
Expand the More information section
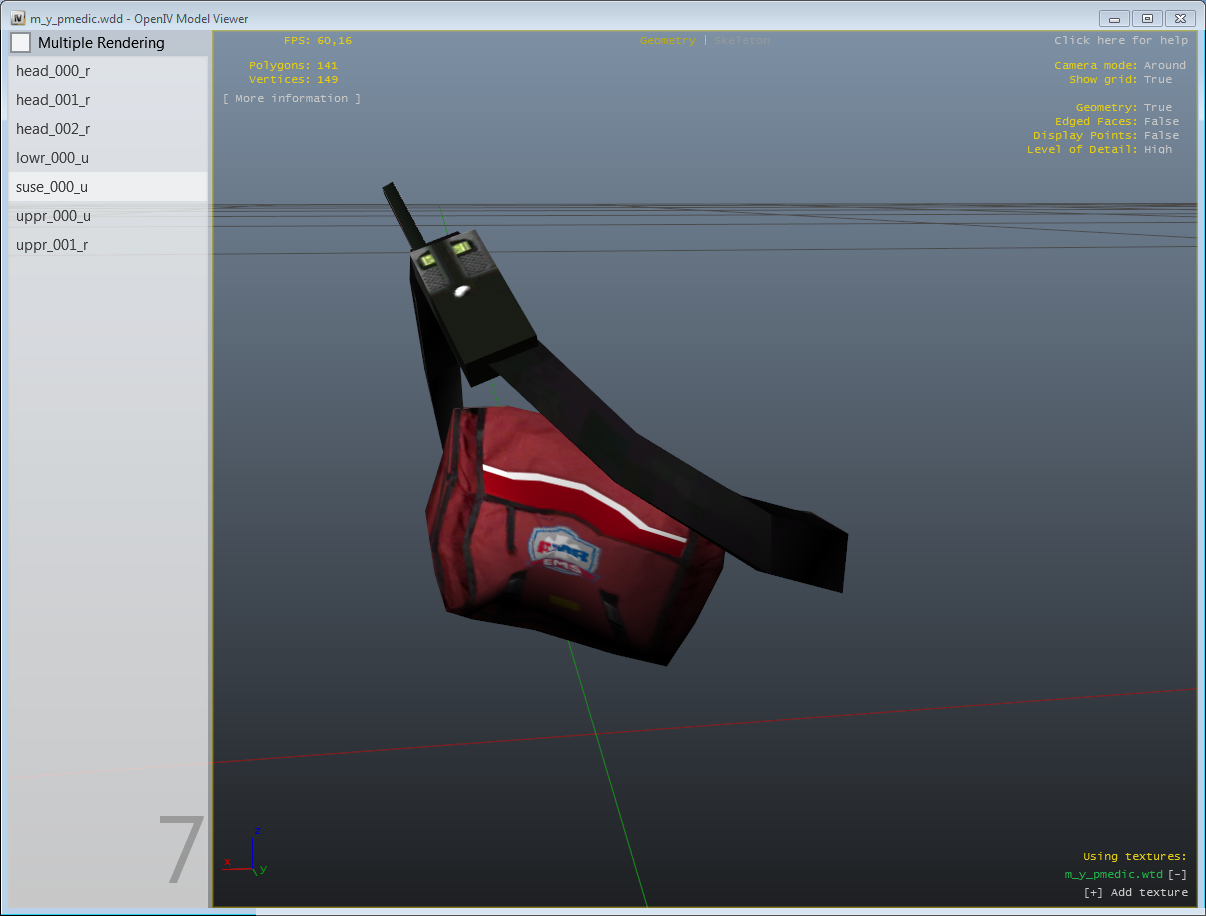click(291, 99)
